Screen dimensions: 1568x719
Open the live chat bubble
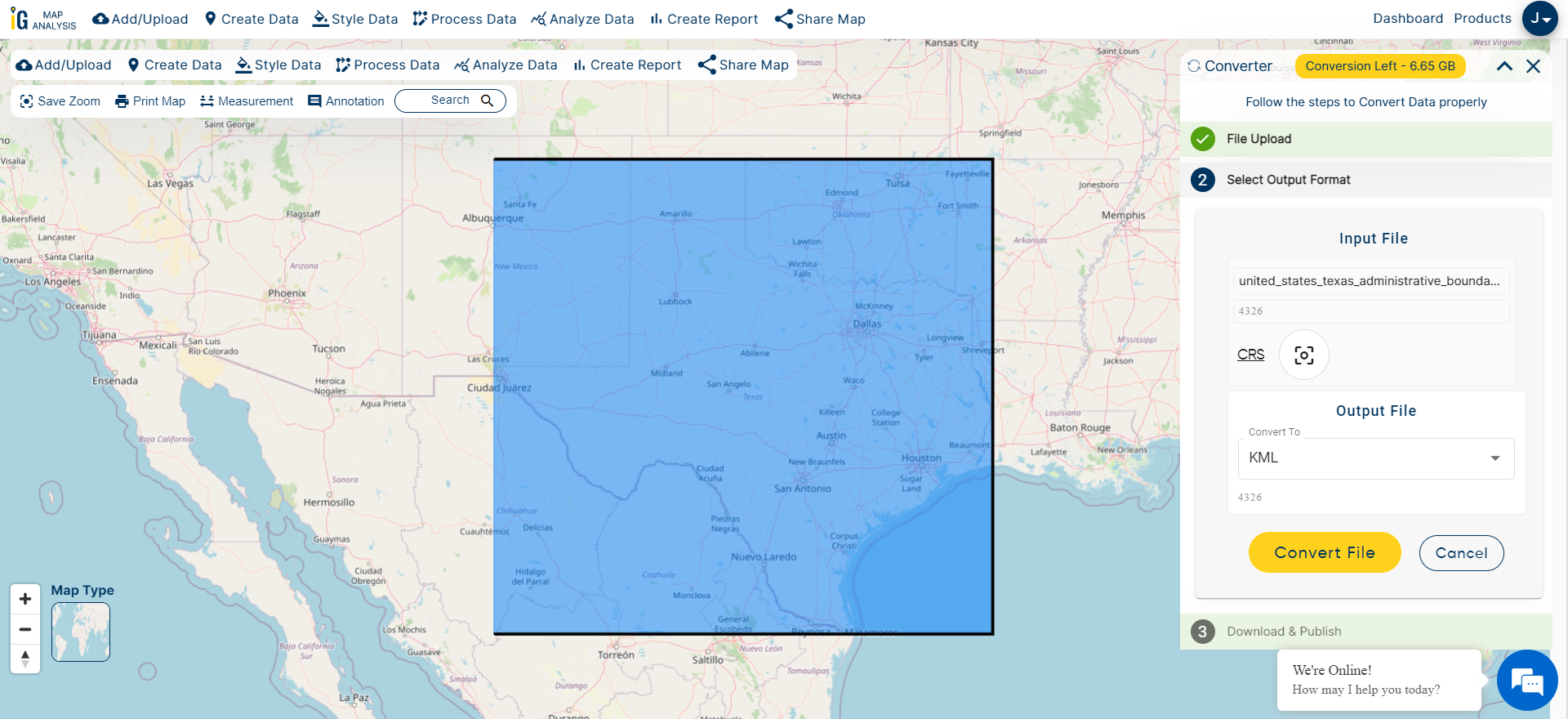point(1526,680)
